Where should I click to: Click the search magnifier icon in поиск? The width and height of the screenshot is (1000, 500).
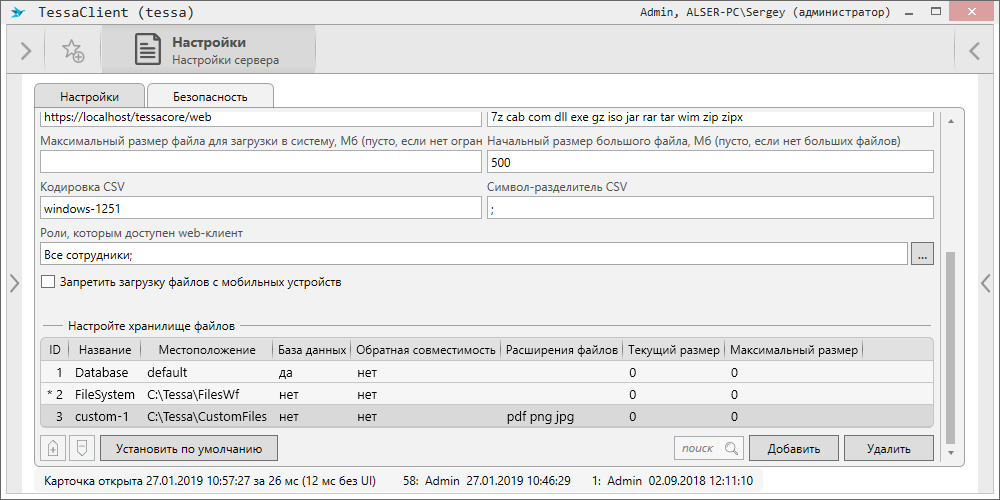pos(732,448)
